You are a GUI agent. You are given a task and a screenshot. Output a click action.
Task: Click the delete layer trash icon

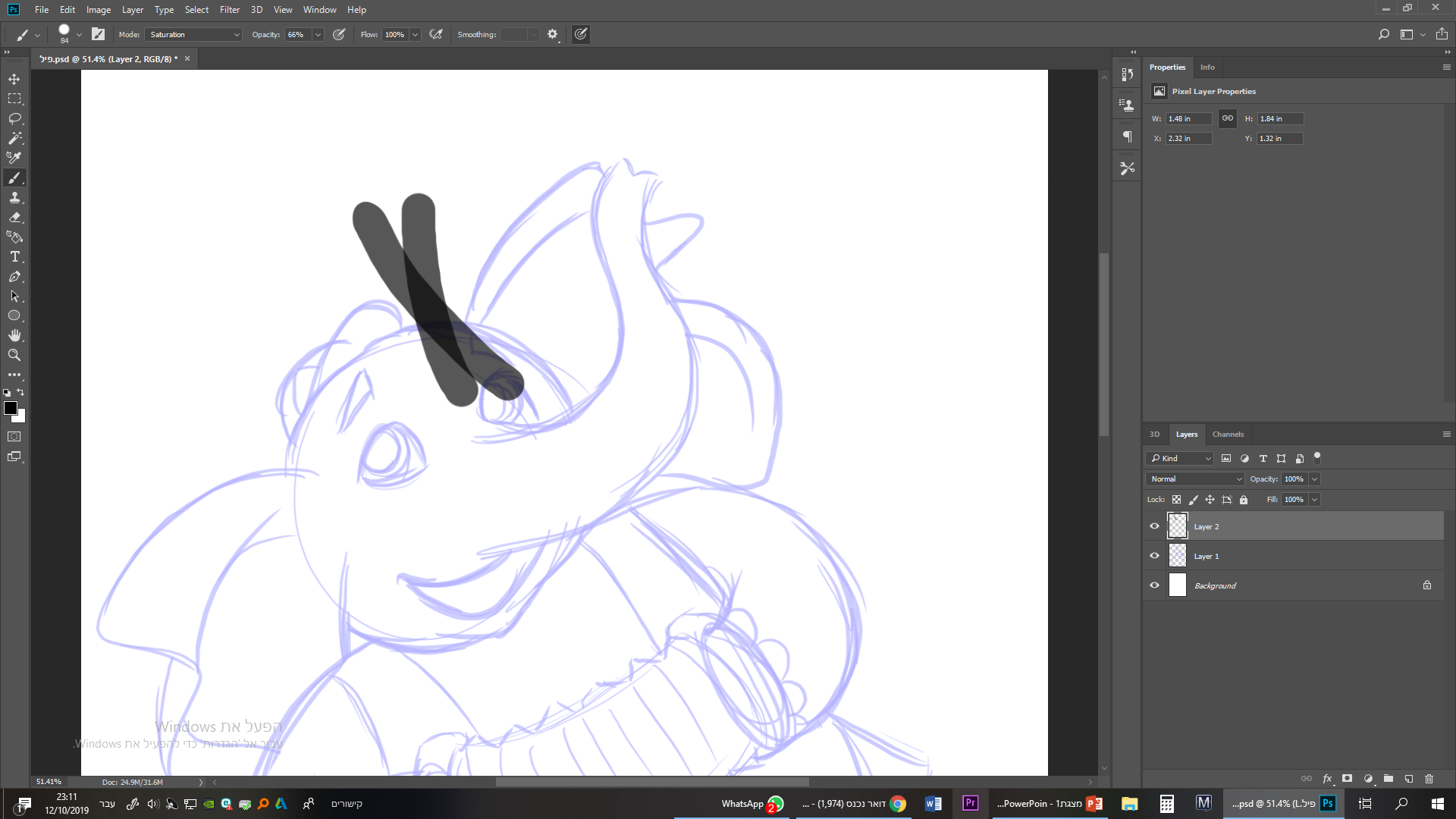(x=1429, y=779)
